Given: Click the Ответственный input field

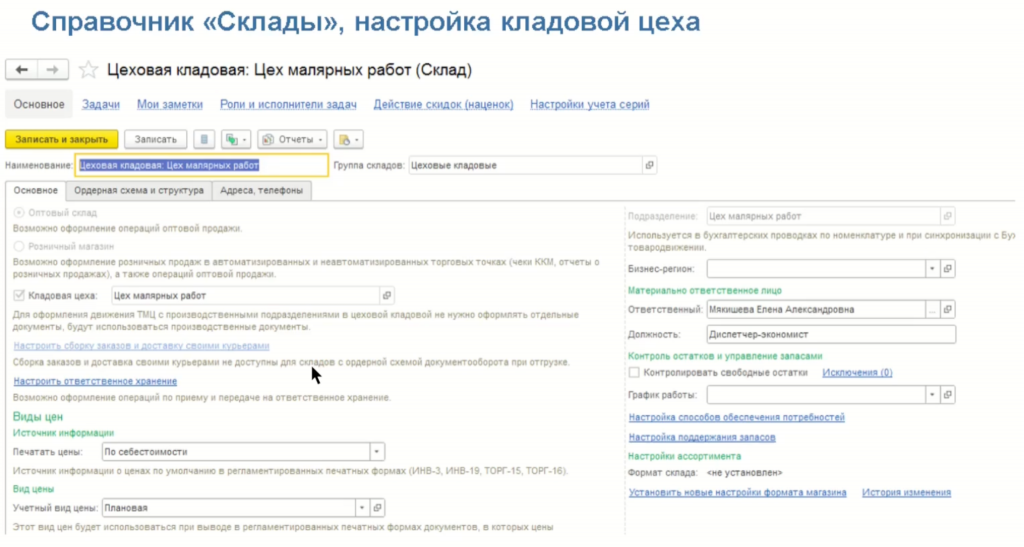Looking at the screenshot, I should coord(816,309).
